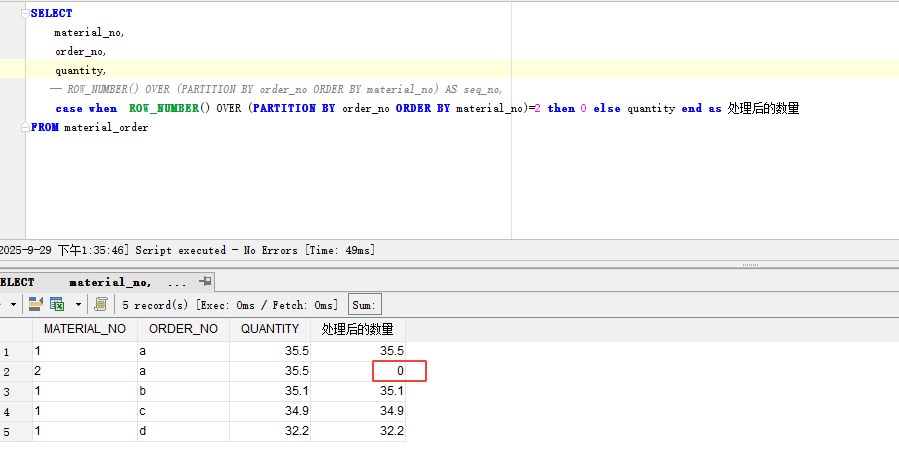The width and height of the screenshot is (899, 465).
Task: Click the save results icon in grid toolbar
Action: [35, 304]
